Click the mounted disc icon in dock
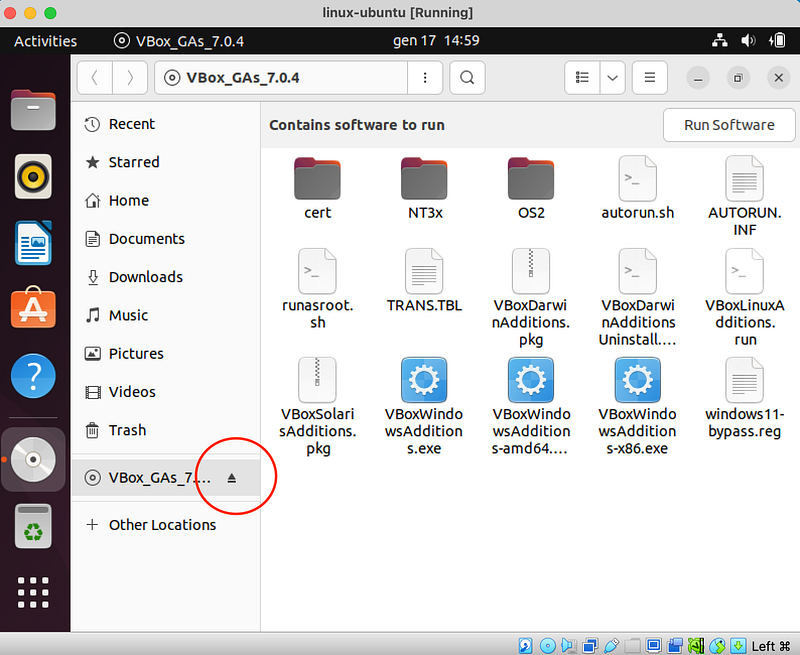Screen dimensions: 800x655 pos(33,459)
